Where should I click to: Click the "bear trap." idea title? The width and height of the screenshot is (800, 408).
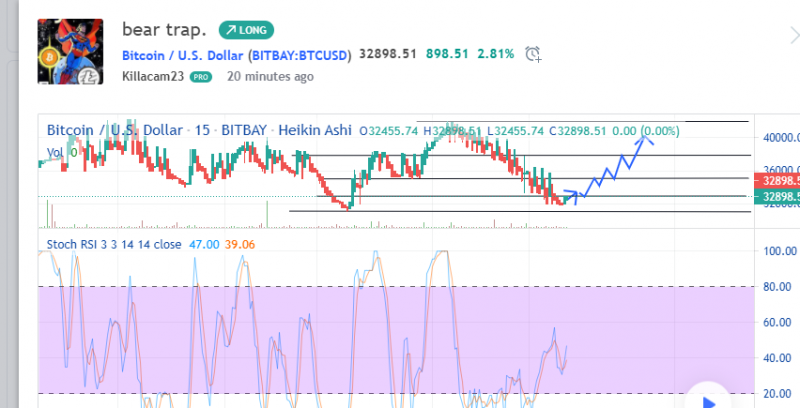[164, 29]
